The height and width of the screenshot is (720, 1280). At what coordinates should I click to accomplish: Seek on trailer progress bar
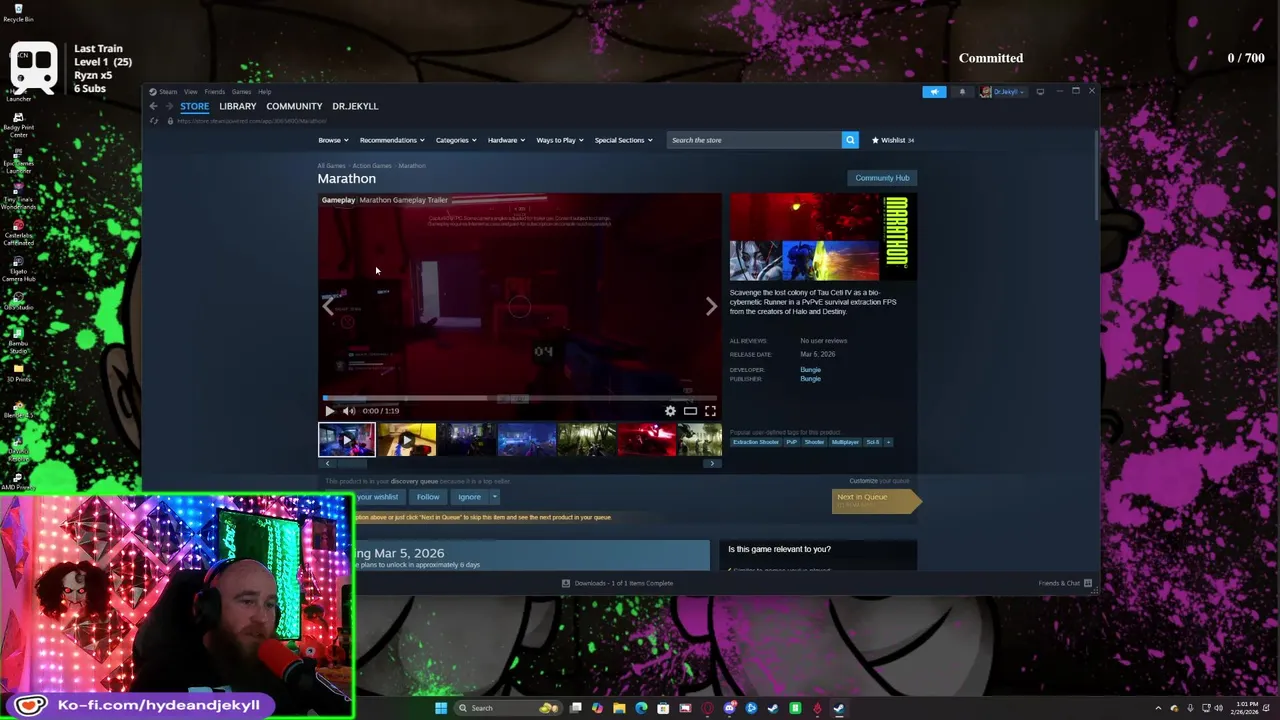point(519,397)
